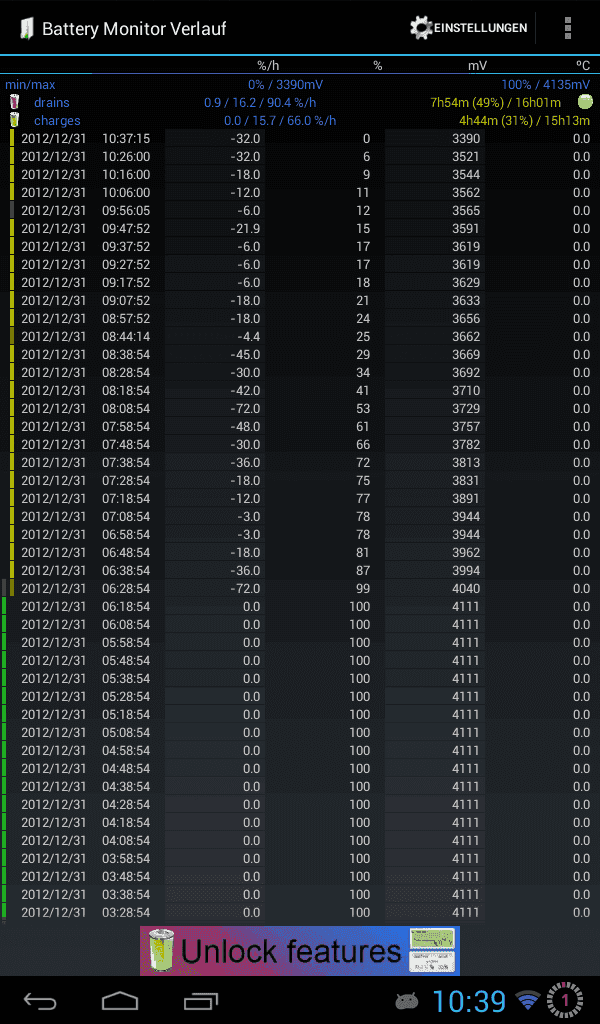Tap the system clock 10:39
The width and height of the screenshot is (600, 1024).
click(469, 1000)
